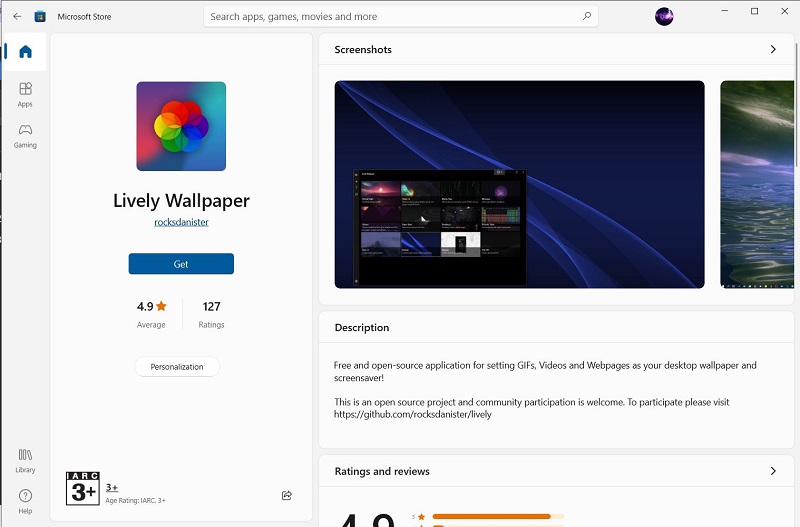
Task: Click the 5-star rating bar
Action: pyautogui.click(x=498, y=517)
